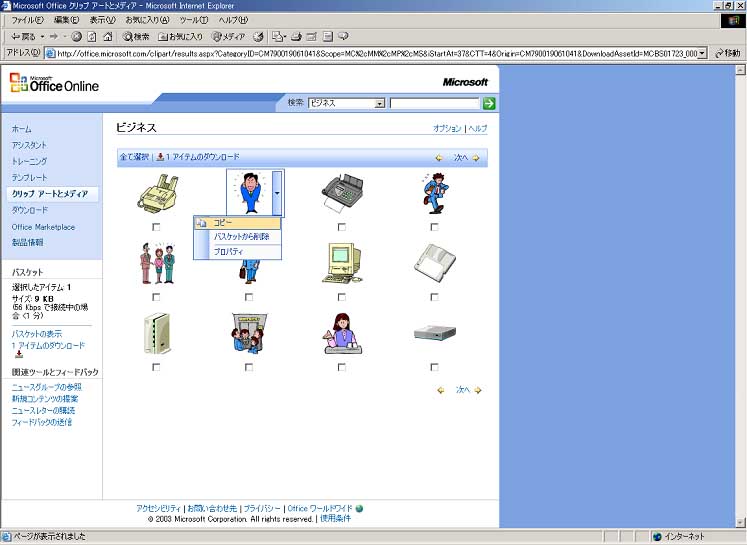Select the desktop computer clip art
747x545 pixels.
point(342,263)
